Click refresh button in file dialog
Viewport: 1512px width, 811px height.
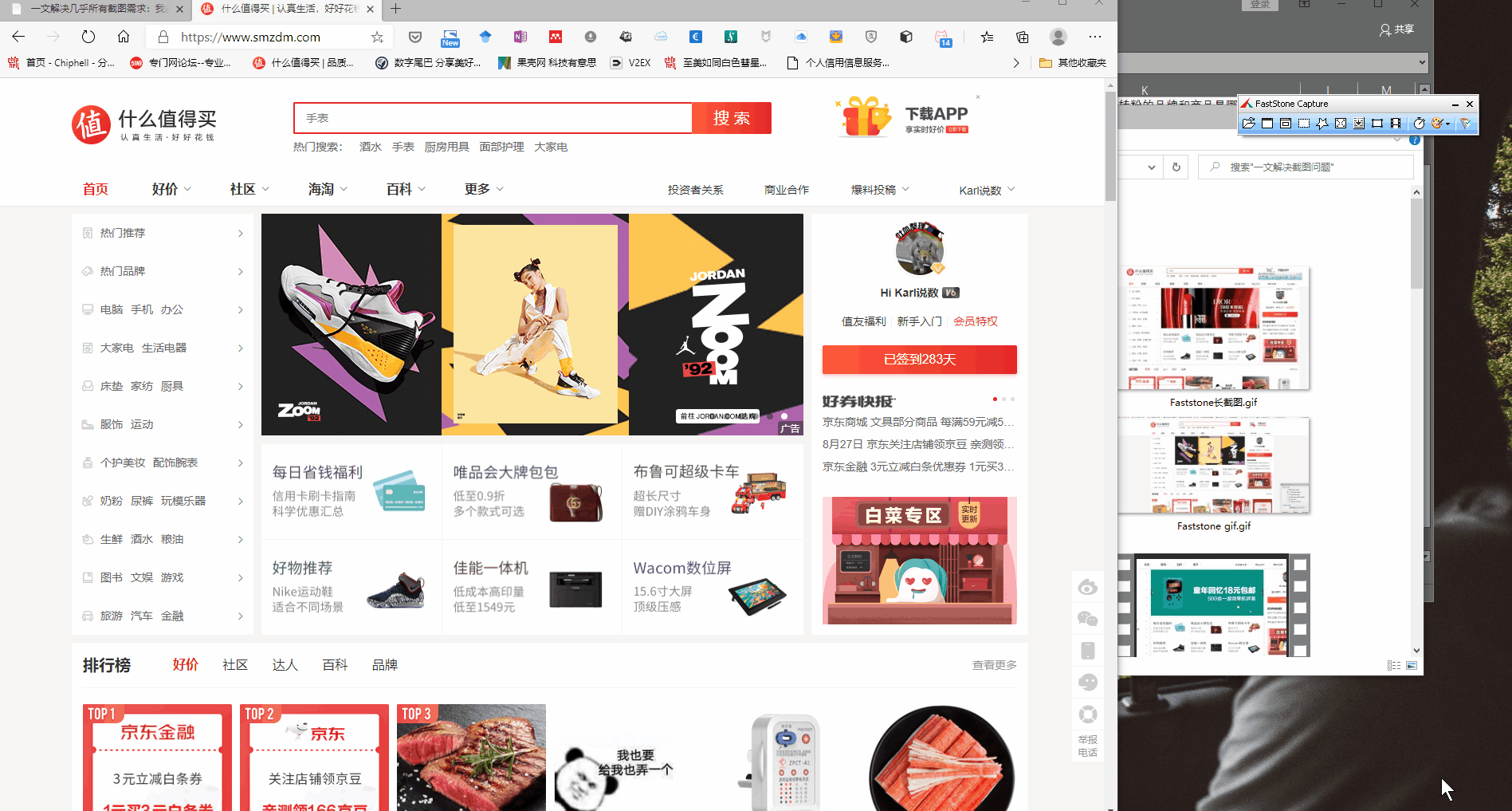pos(1176,167)
